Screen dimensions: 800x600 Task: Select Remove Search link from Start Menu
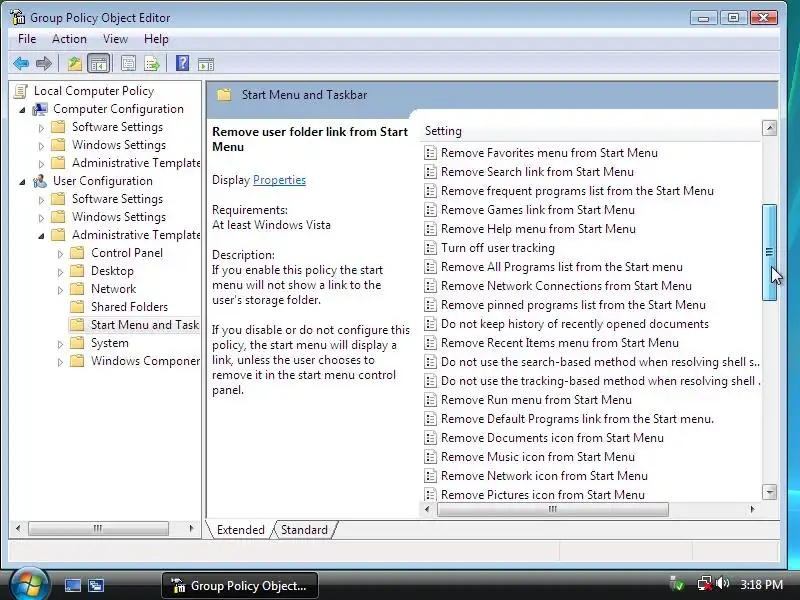(x=537, y=172)
